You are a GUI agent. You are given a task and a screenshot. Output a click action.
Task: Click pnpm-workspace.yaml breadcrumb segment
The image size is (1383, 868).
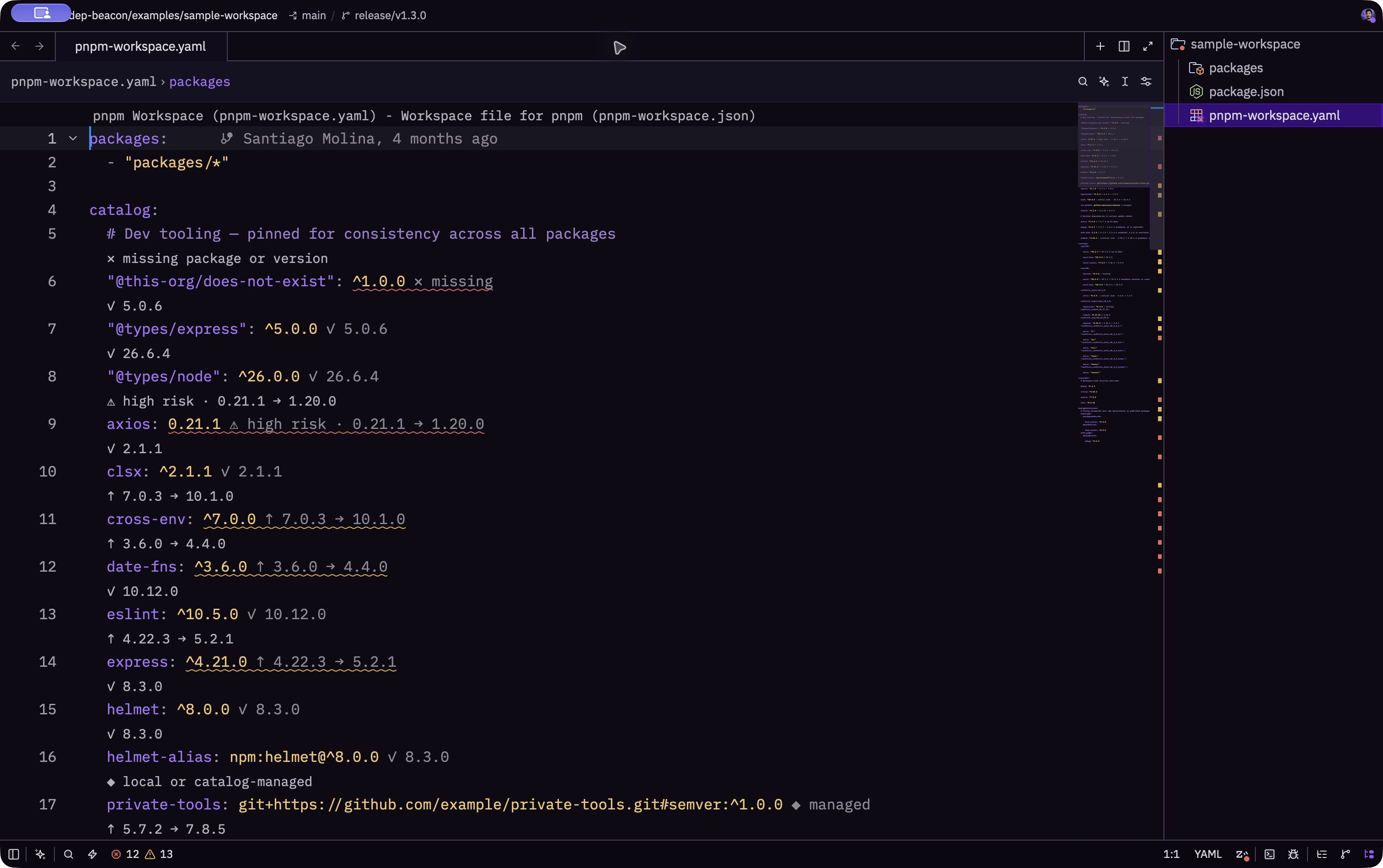(84, 81)
